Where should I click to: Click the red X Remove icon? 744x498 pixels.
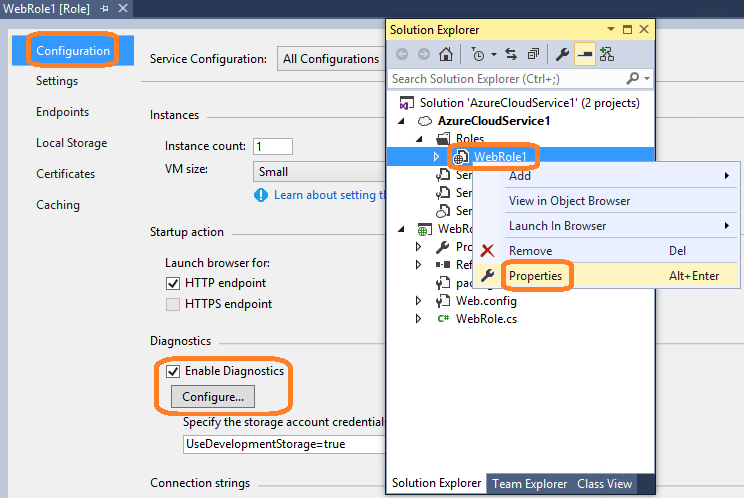487,250
